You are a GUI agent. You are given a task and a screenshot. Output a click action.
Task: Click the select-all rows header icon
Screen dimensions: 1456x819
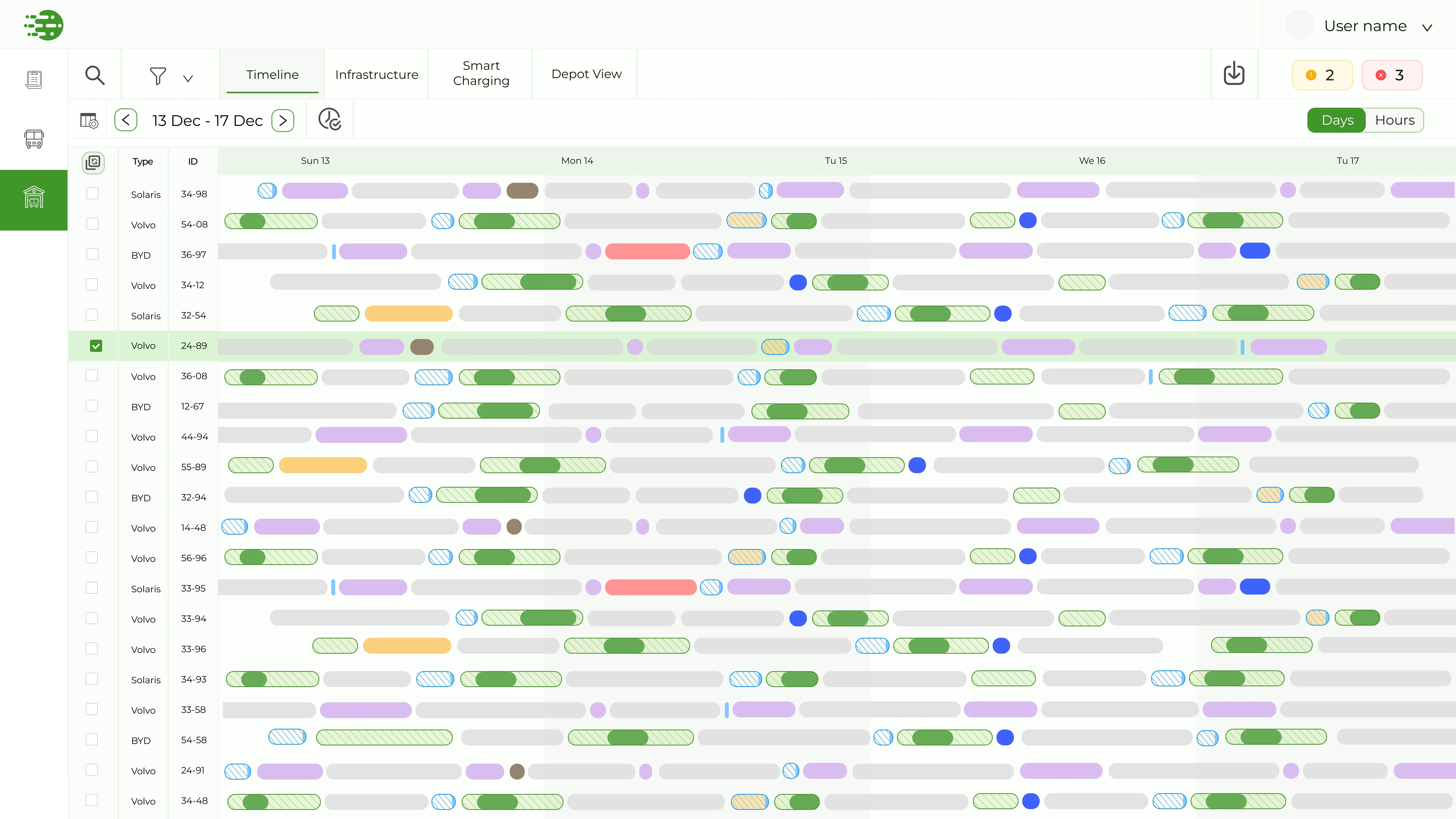[x=93, y=162]
